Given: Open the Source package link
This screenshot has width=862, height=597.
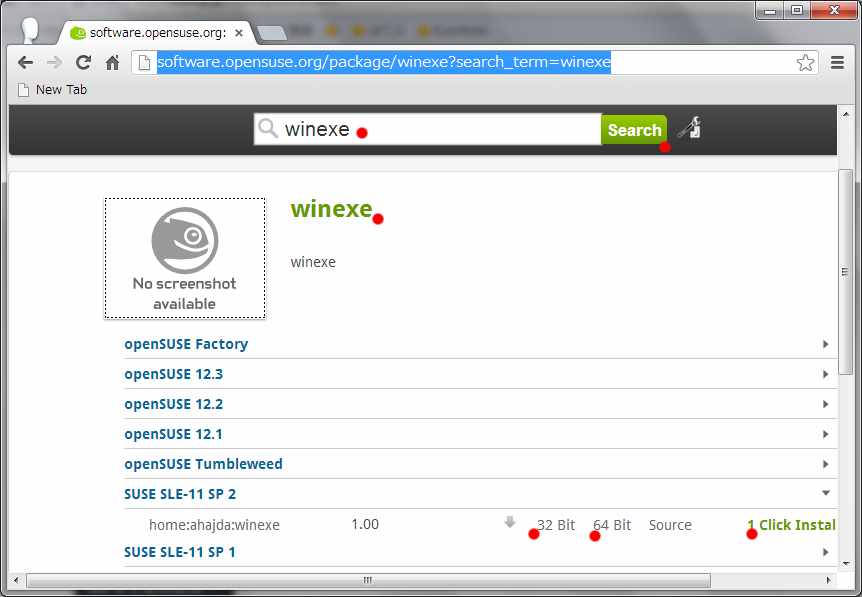Looking at the screenshot, I should (x=670, y=525).
